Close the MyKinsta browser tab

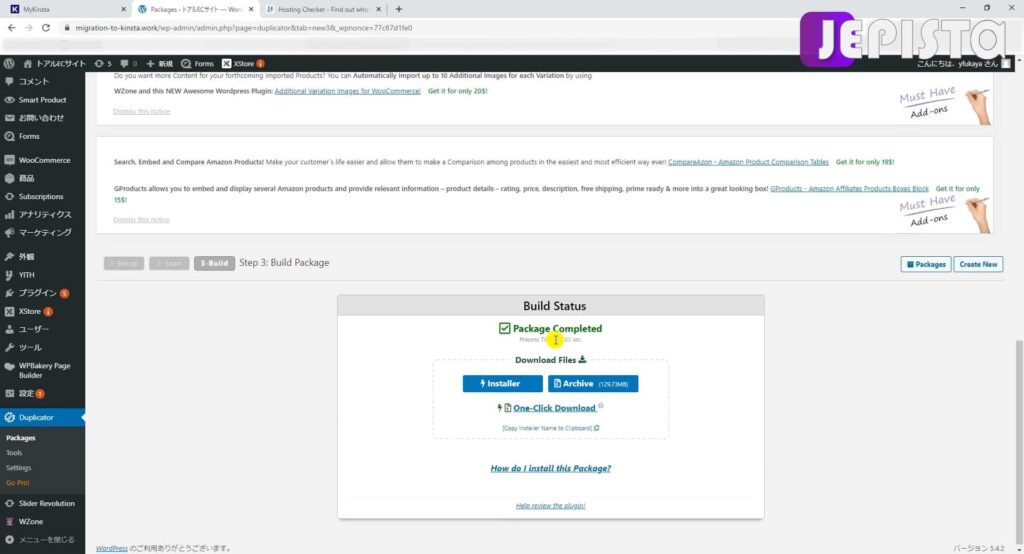(x=123, y=9)
